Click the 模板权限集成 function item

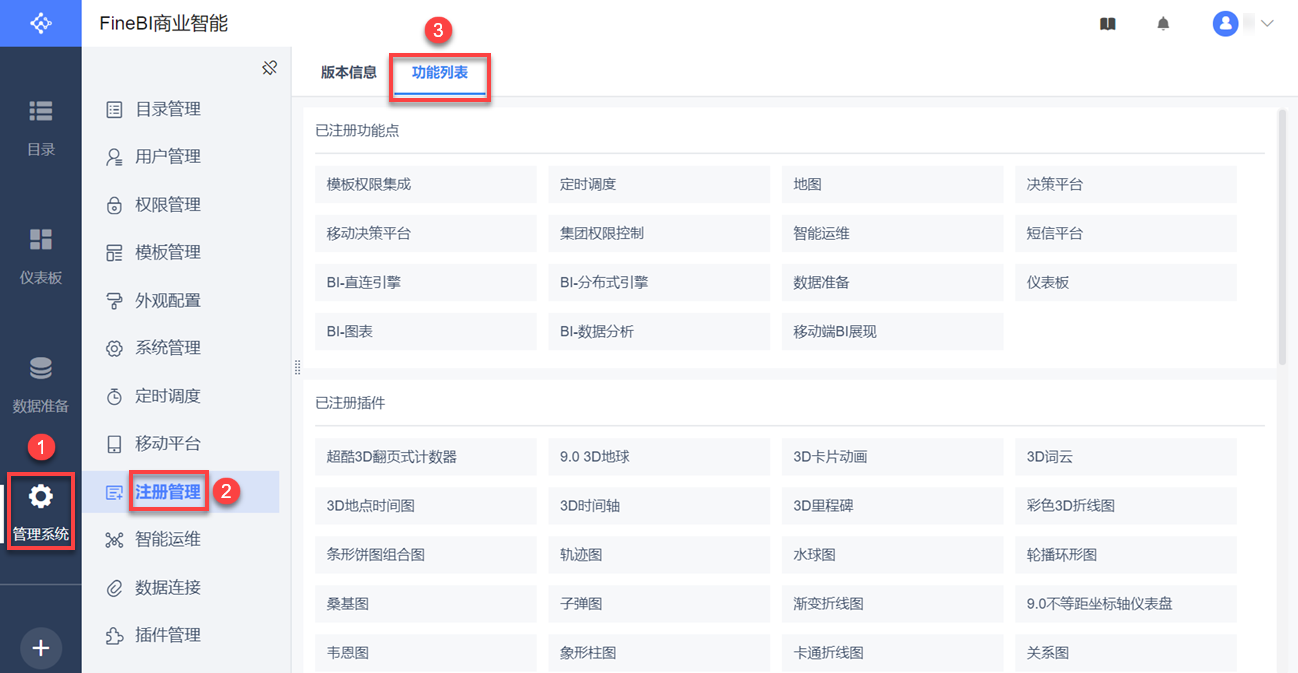tap(426, 185)
